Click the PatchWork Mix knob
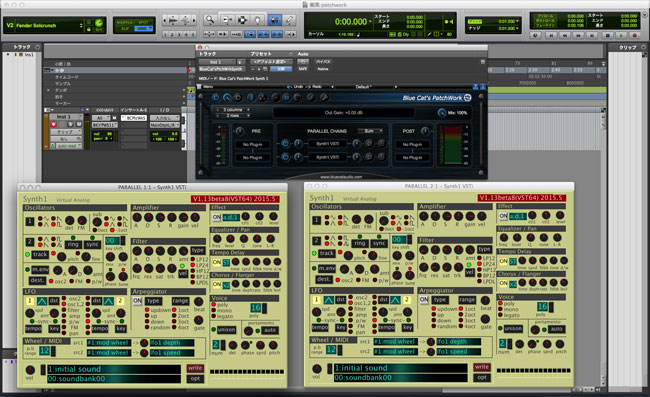The image size is (650, 397). (442, 113)
